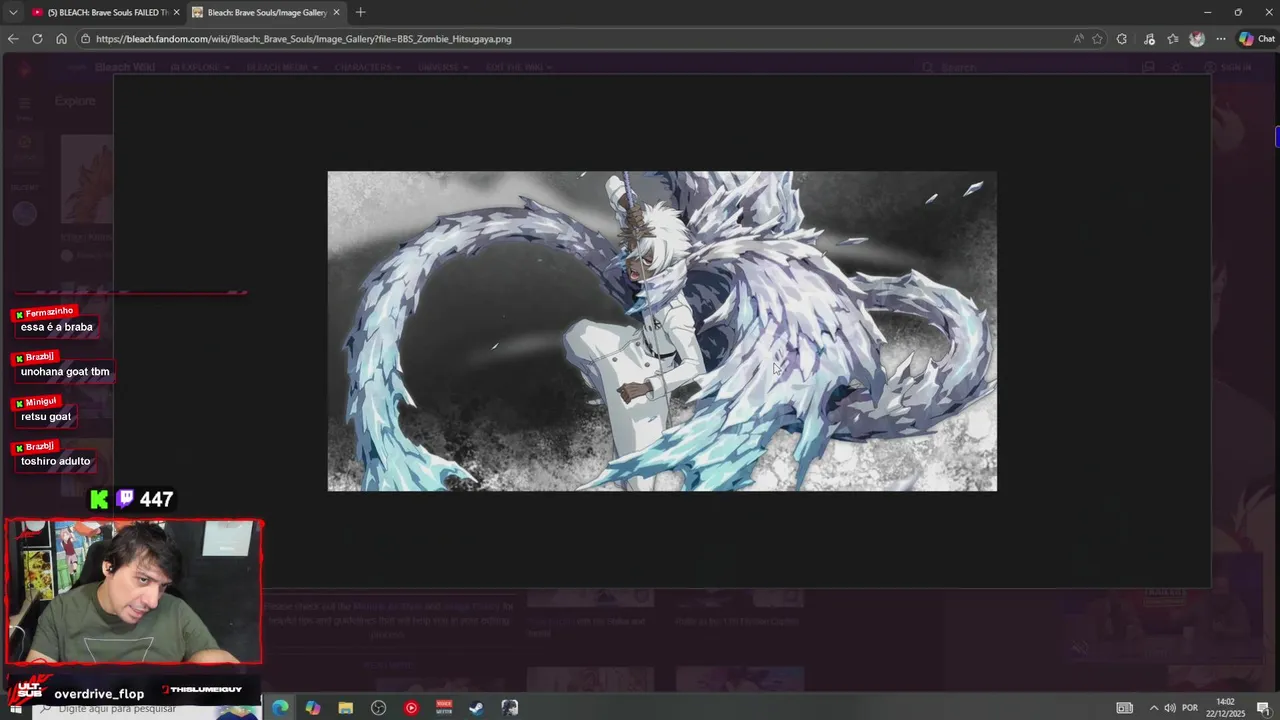Expand the tab search dropdown arrow
Viewport: 1280px width, 720px height.
pyautogui.click(x=13, y=12)
